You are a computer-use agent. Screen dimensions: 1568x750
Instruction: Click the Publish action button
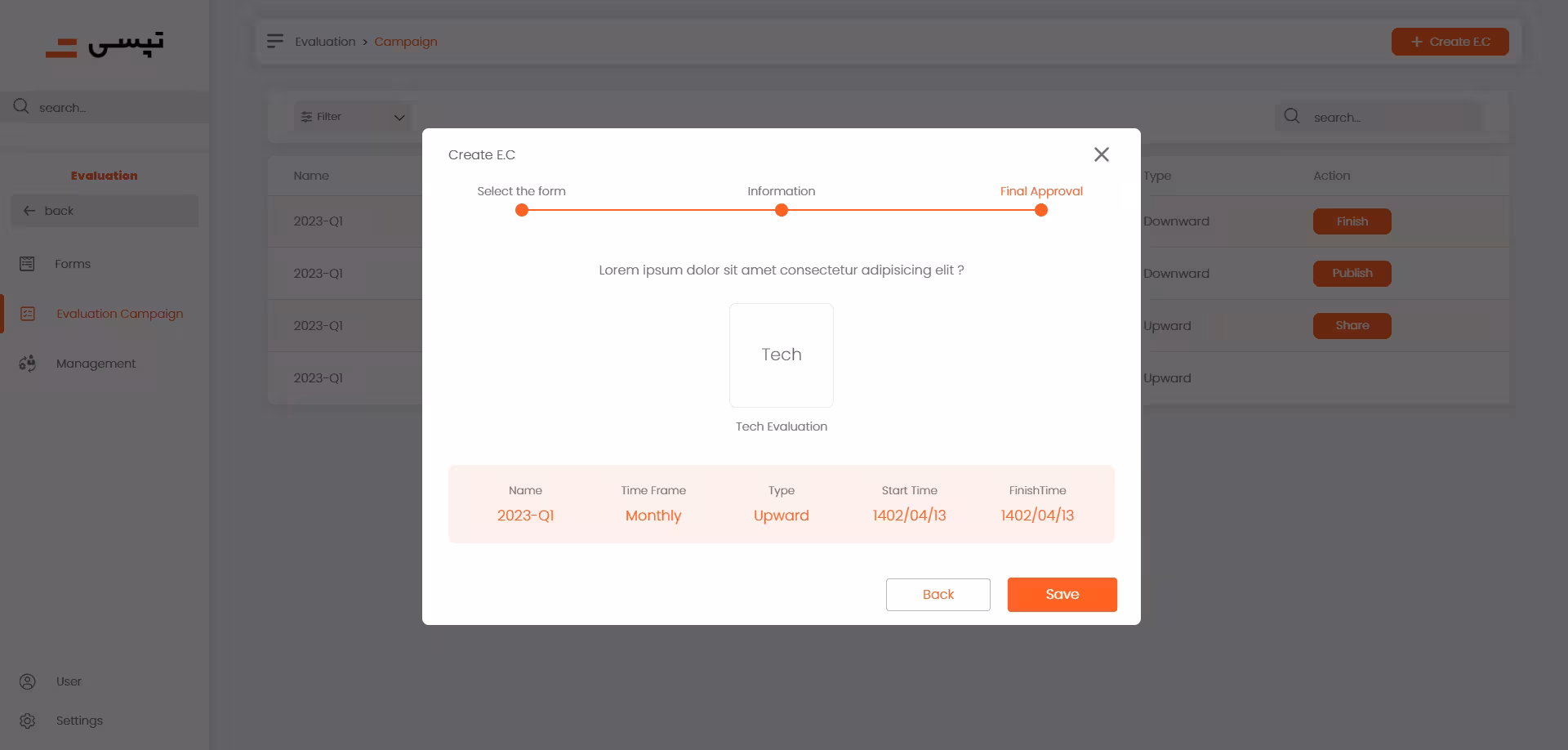[x=1352, y=274]
